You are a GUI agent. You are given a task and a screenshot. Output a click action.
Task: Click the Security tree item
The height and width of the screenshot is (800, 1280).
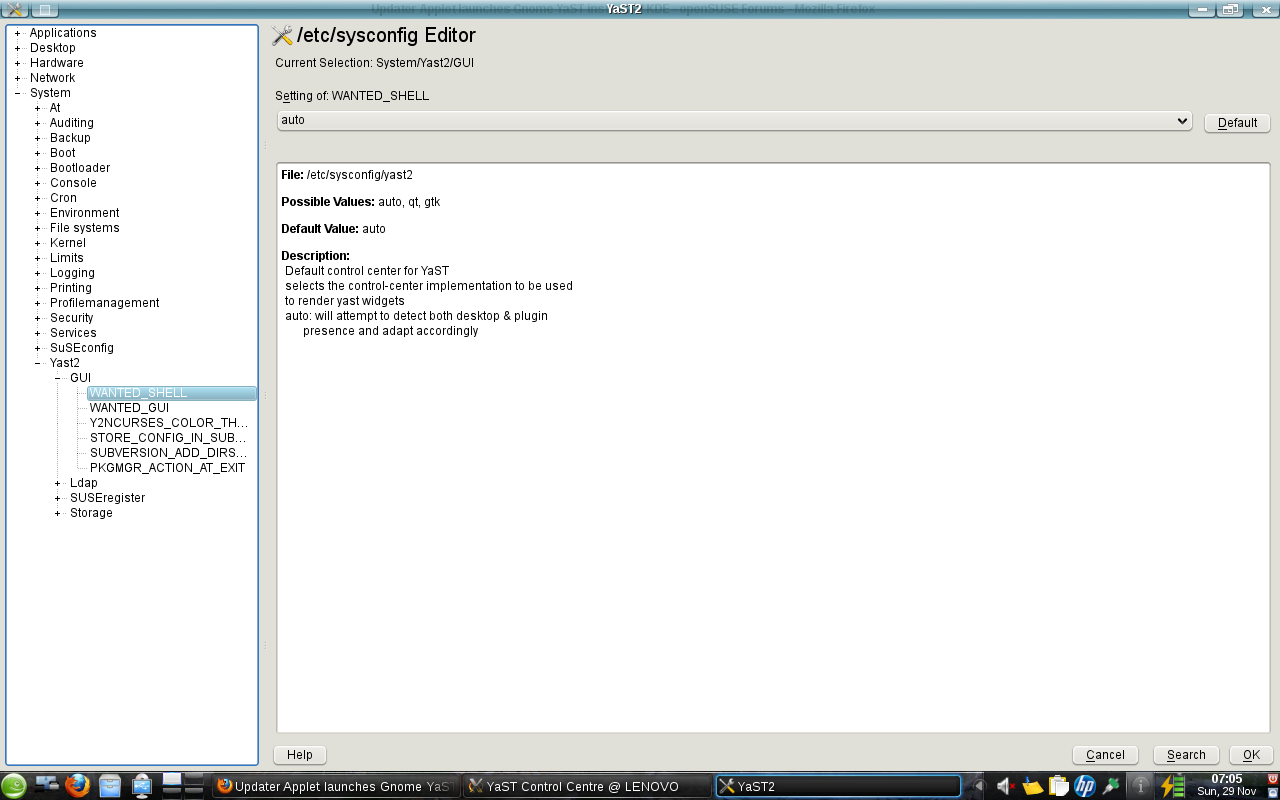click(72, 318)
